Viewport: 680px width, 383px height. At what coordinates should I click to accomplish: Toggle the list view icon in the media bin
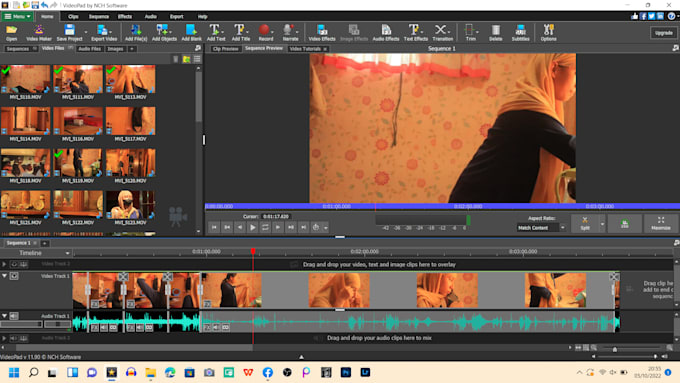tap(197, 59)
